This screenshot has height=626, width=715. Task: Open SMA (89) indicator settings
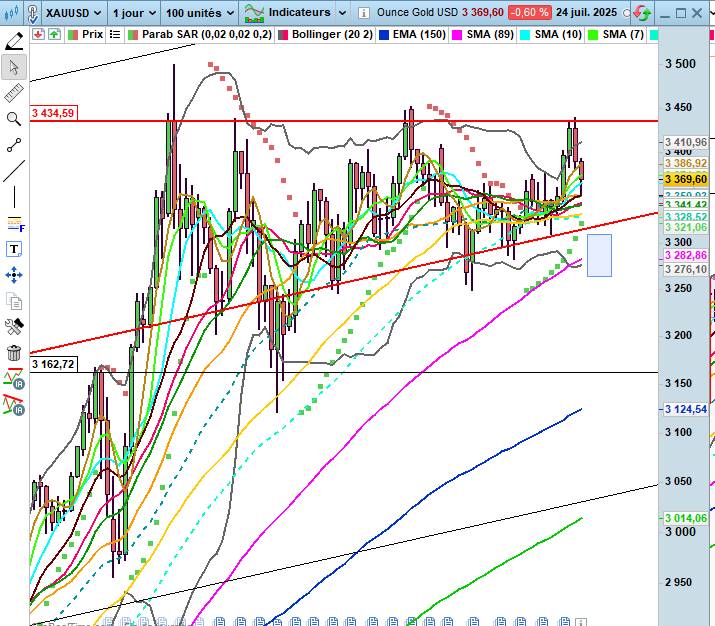[x=490, y=34]
